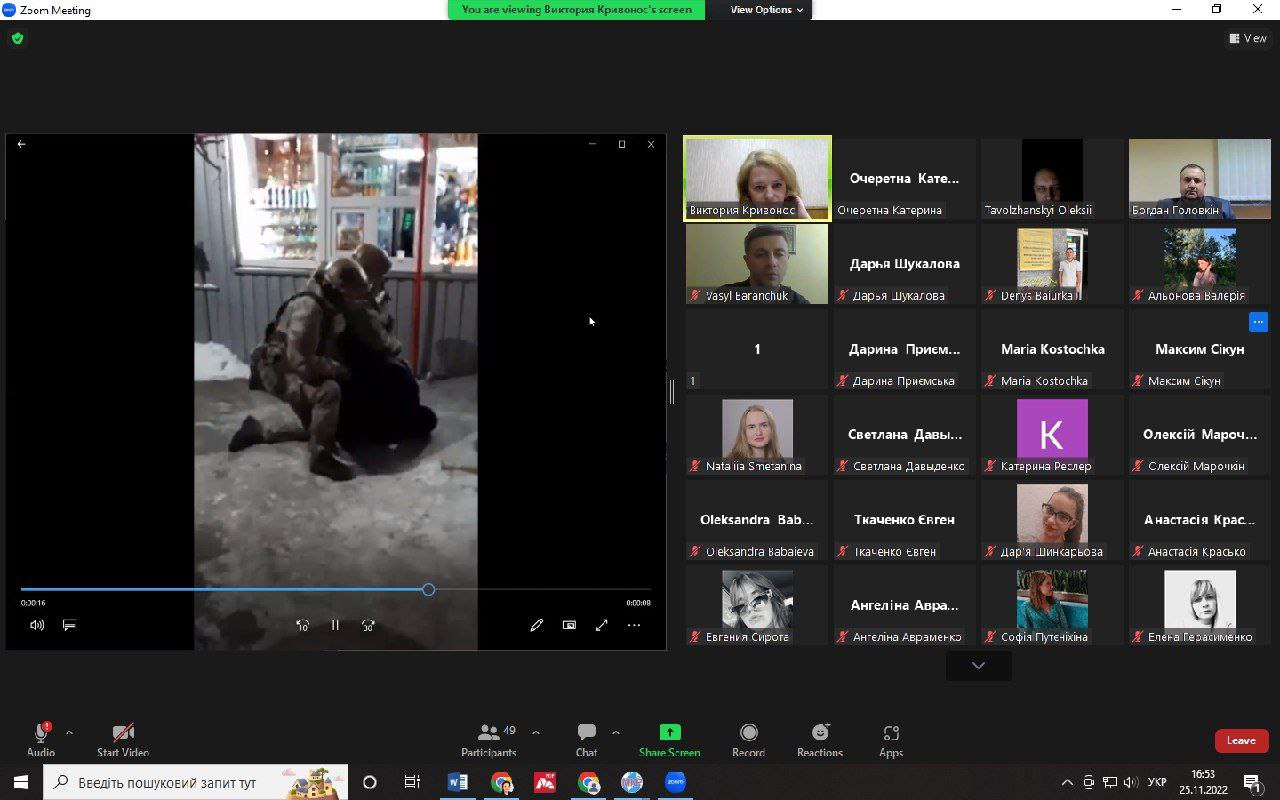Open the Chat panel
Image resolution: width=1280 pixels, height=800 pixels.
pyautogui.click(x=587, y=739)
